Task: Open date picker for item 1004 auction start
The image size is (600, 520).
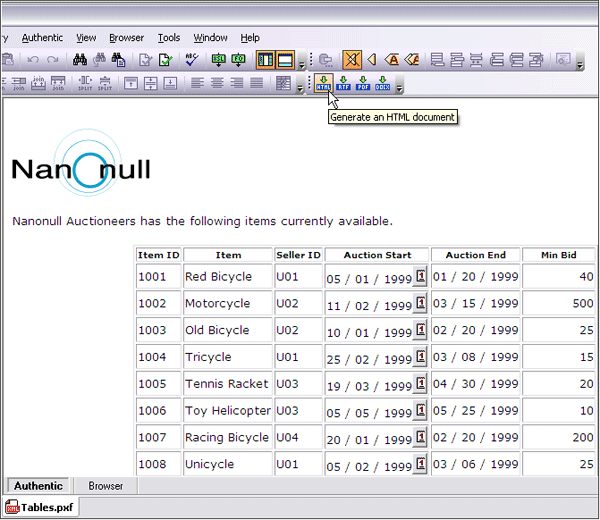Action: [x=420, y=357]
